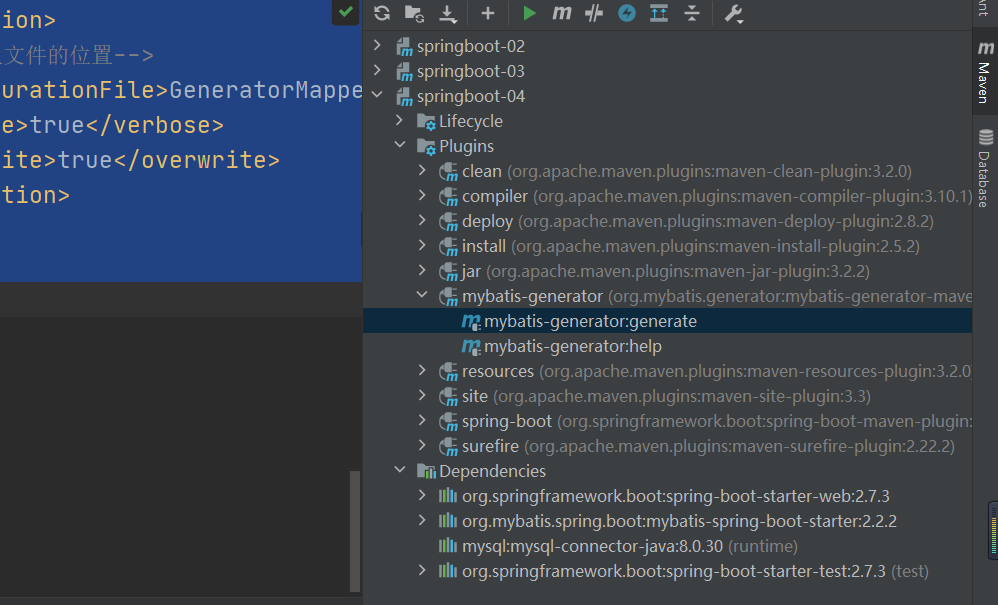Collapse the springboot-04 project node

pos(377,95)
